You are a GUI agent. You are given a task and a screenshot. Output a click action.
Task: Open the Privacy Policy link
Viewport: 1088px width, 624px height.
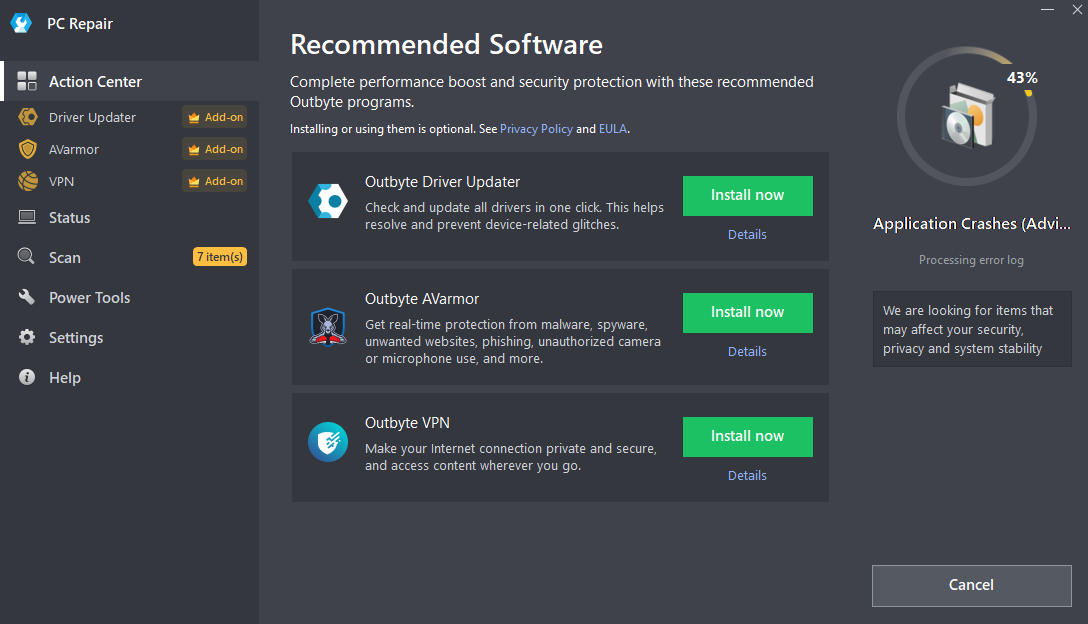click(x=536, y=129)
